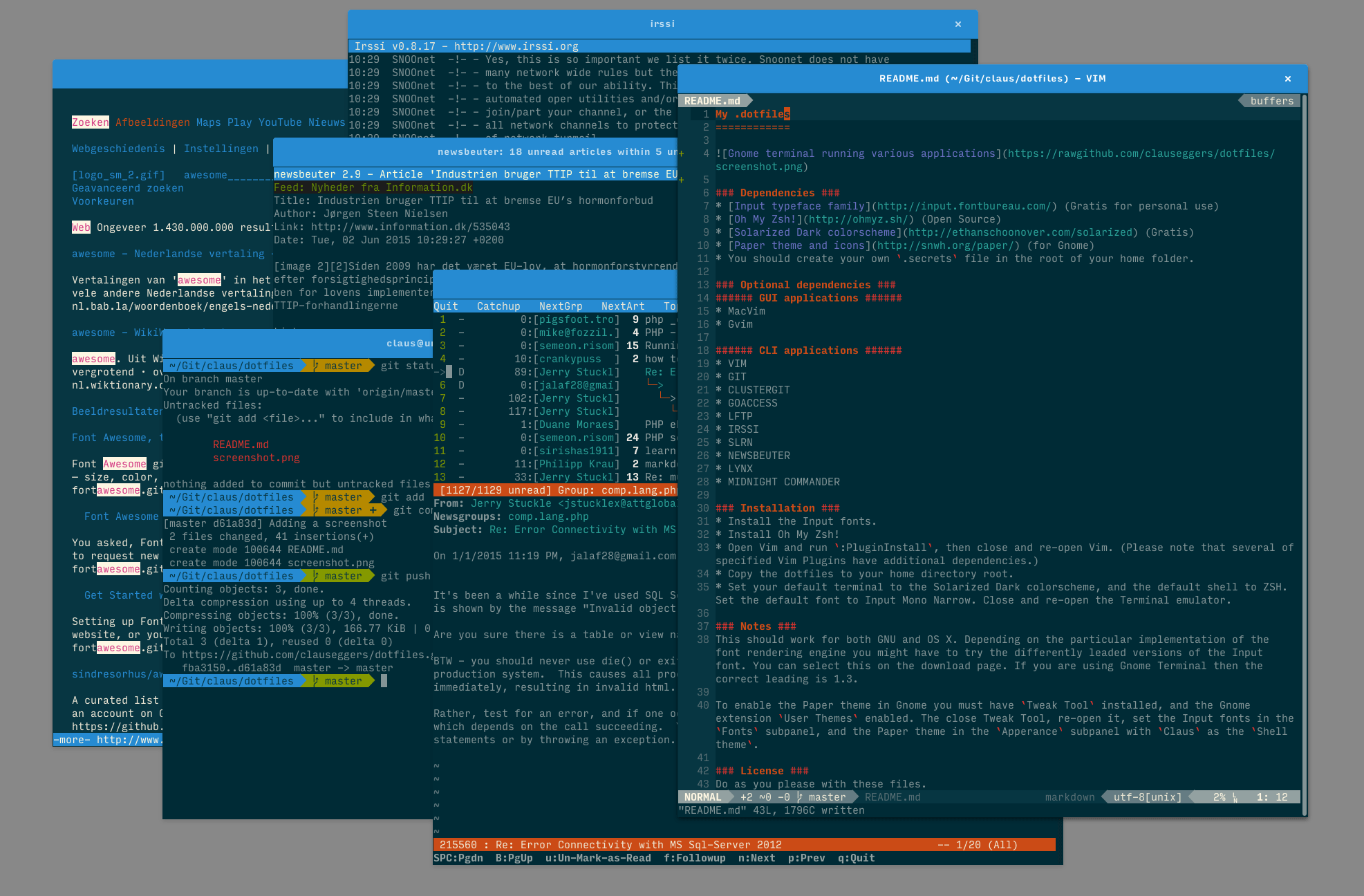Screen dimensions: 1364x896
Task: Select the README.md buffer tab in Vim
Action: click(712, 101)
